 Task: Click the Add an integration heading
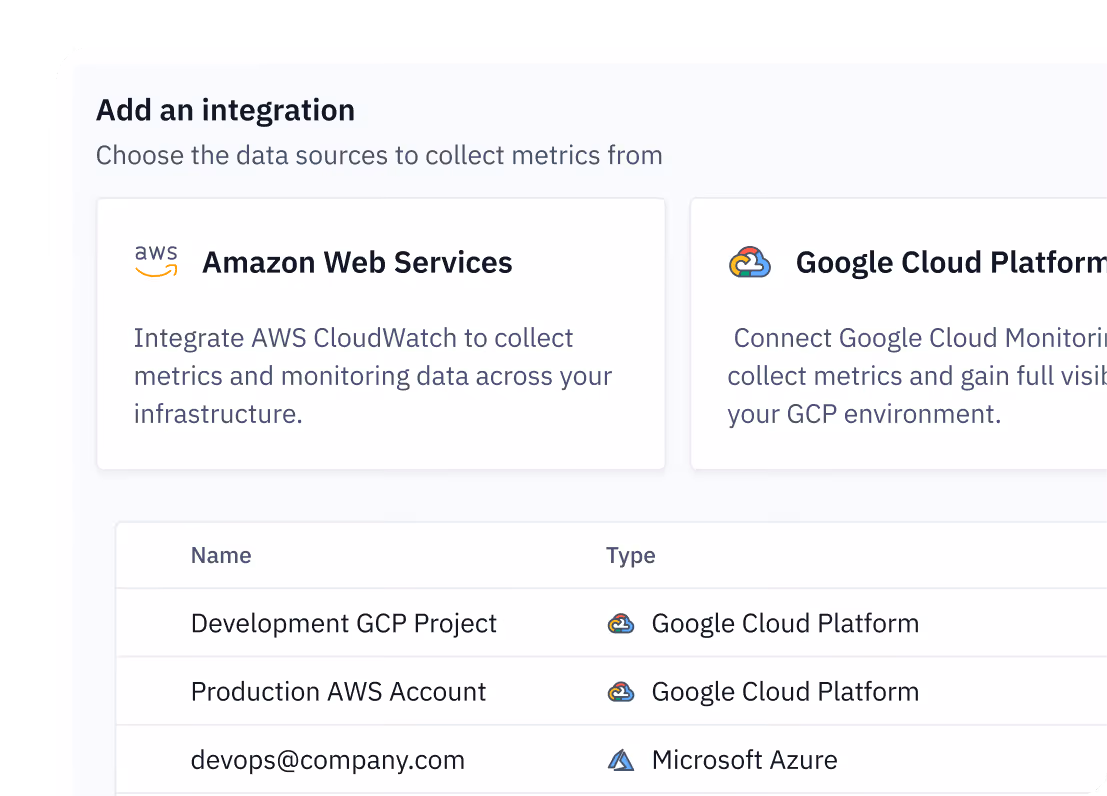click(225, 110)
